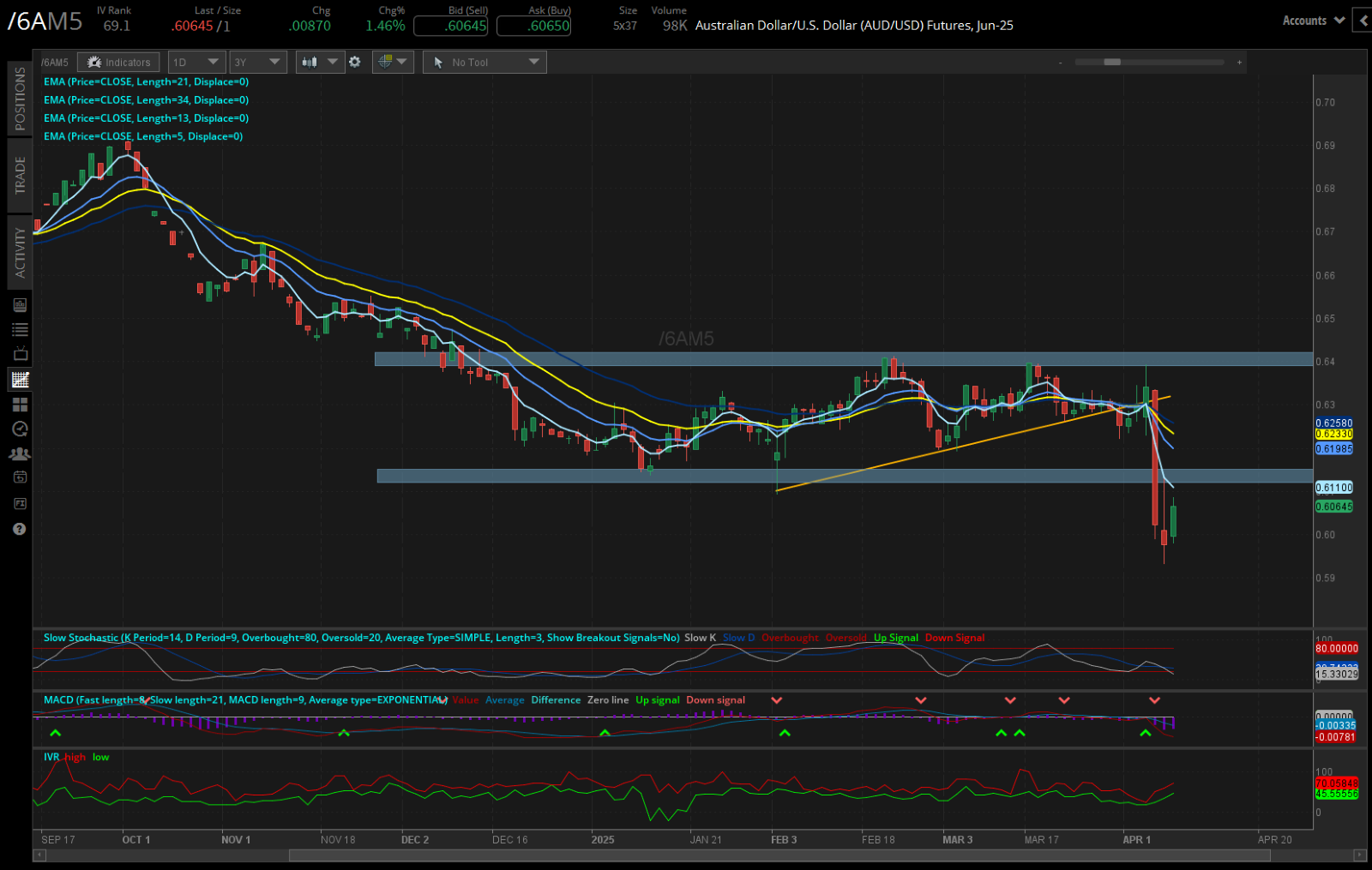
Task: Switch to the TRADE tab
Action: [x=20, y=168]
